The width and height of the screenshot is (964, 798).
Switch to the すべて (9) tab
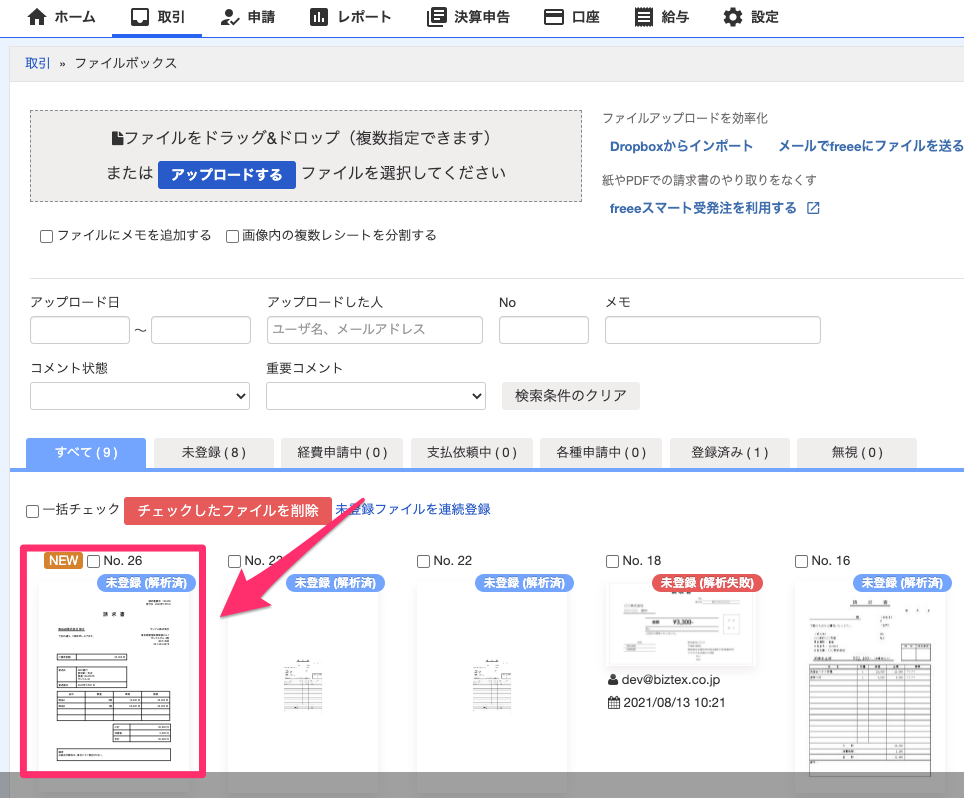tap(86, 452)
